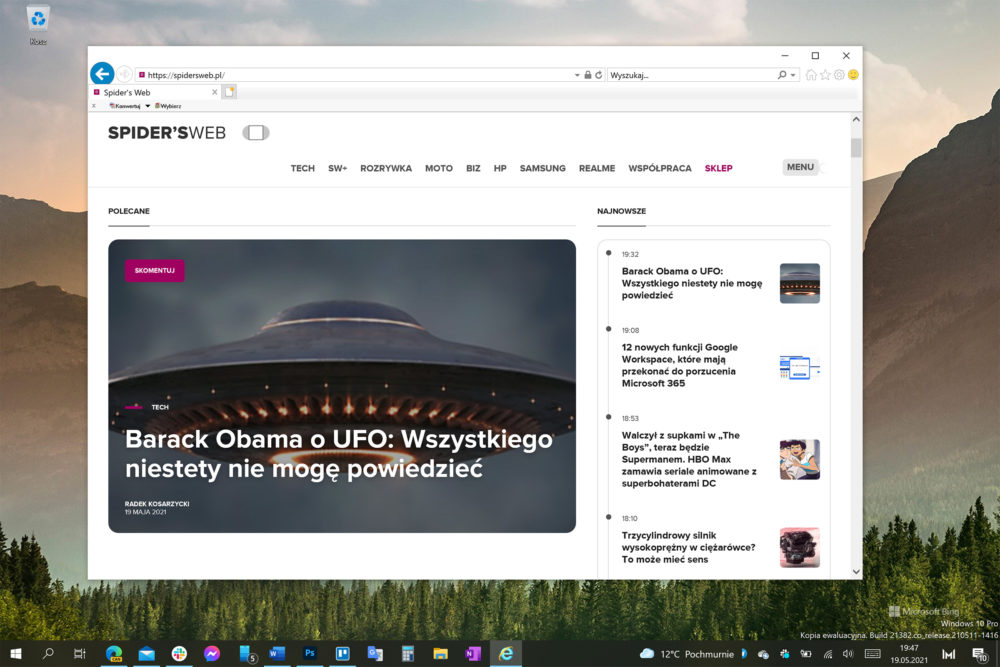Click the padlock security icon in address bar
1000x667 pixels.
587,75
